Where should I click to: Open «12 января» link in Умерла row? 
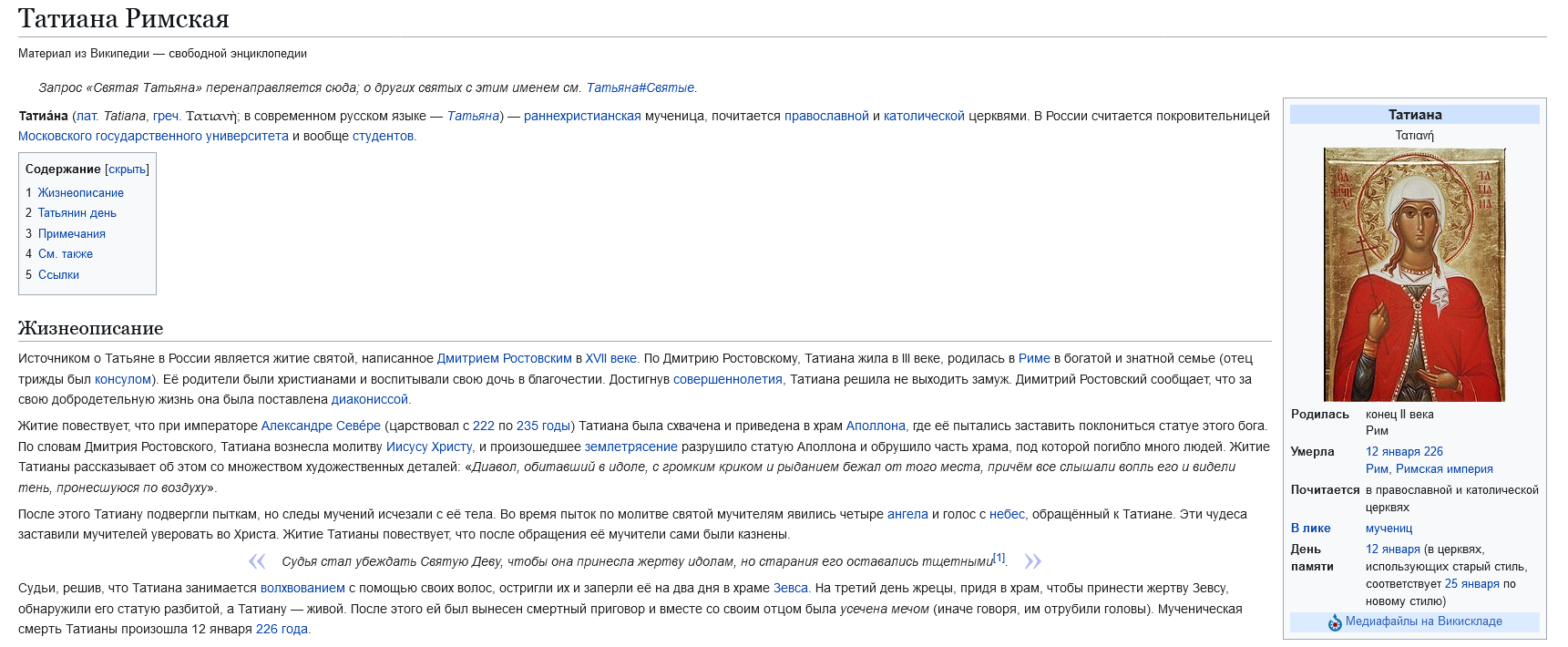pos(1393,452)
